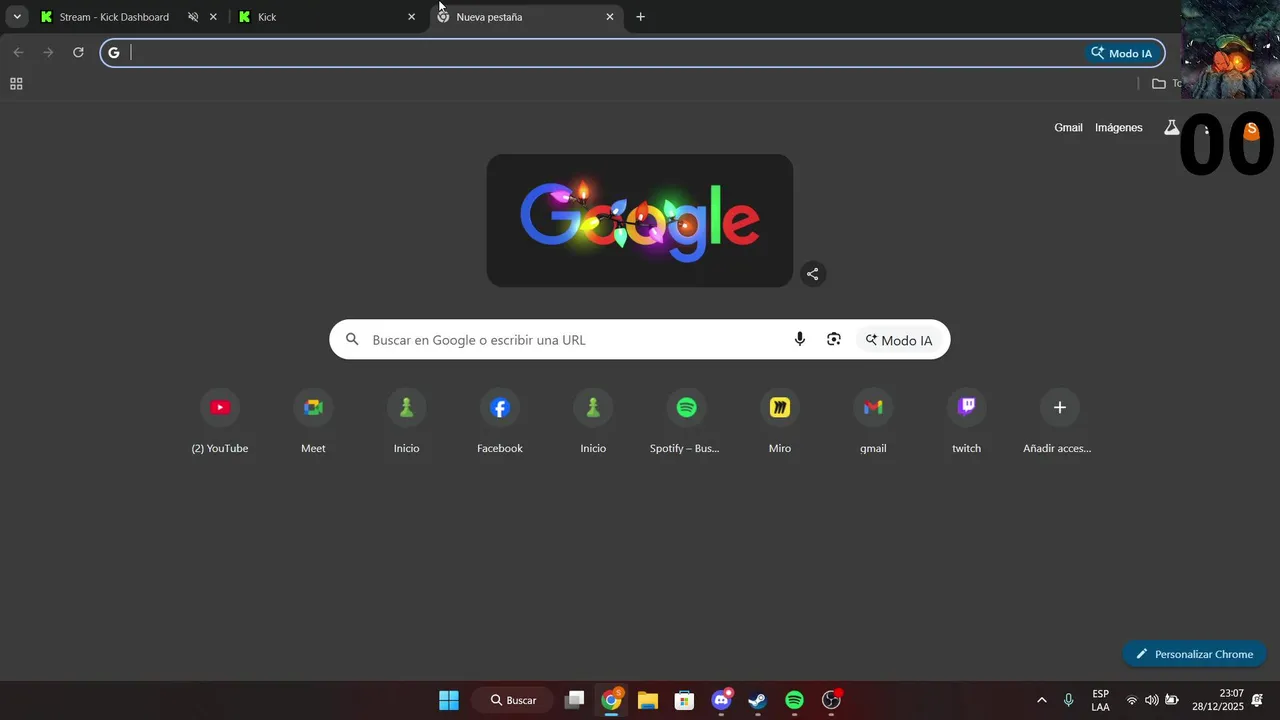This screenshot has height=720, width=1280.
Task: Open the Imágenes link
Action: [1118, 128]
